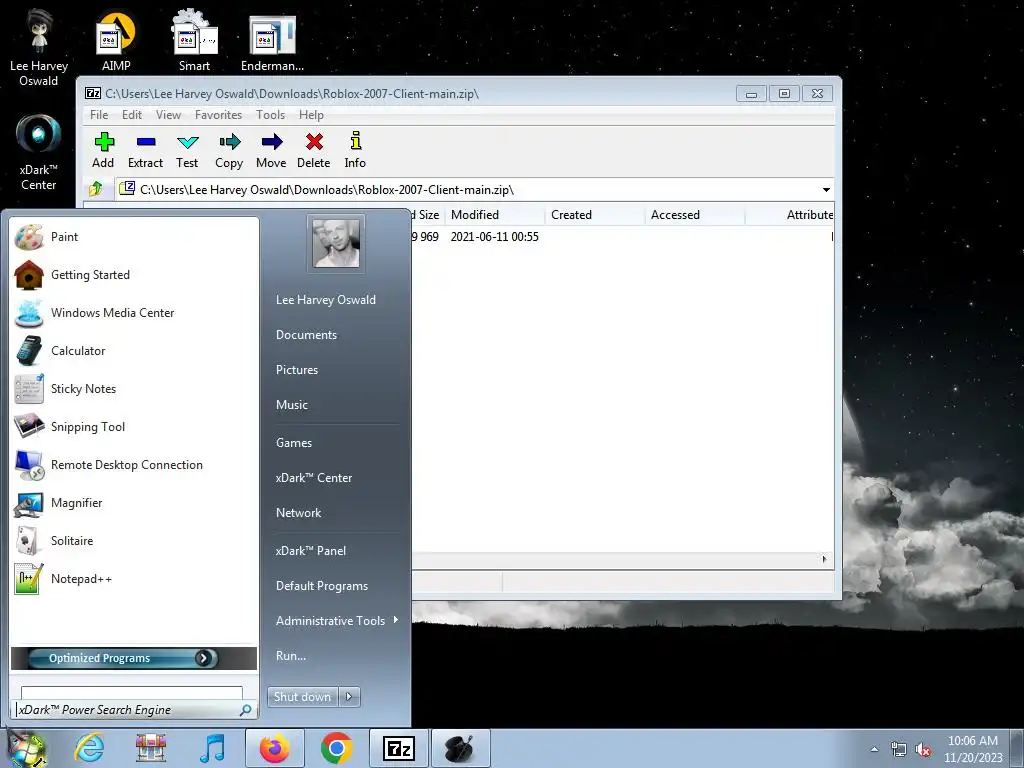Open the Edit menu
The image size is (1024, 768).
(132, 115)
